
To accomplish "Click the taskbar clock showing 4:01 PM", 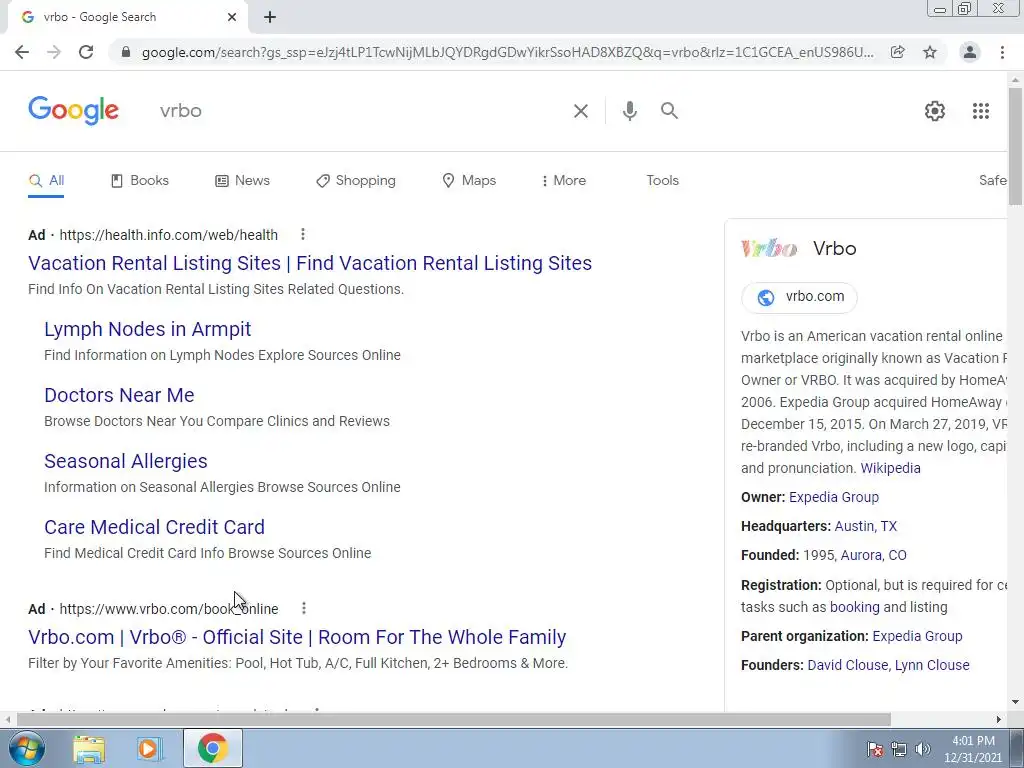I will click(x=973, y=749).
